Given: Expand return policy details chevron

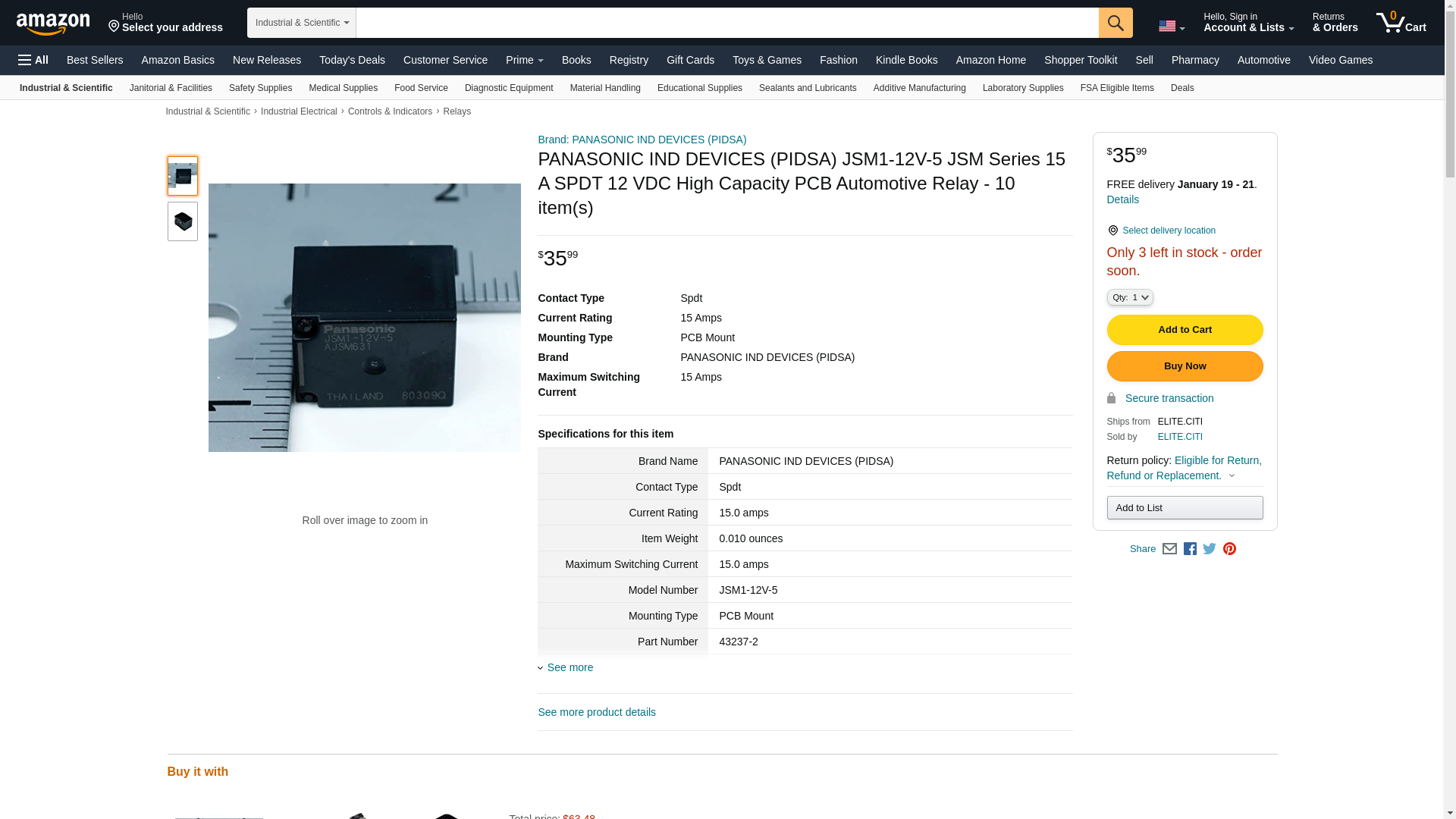Looking at the screenshot, I should [1232, 476].
